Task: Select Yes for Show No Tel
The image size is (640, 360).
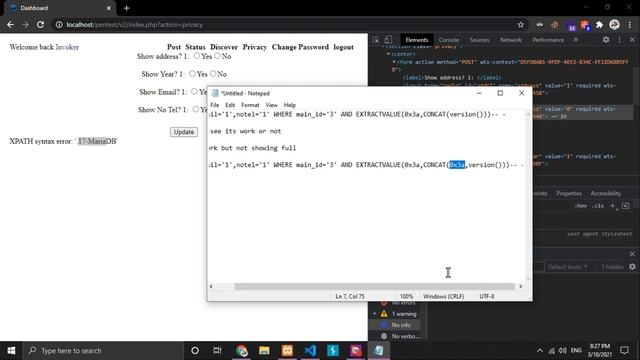Action: click(x=196, y=109)
